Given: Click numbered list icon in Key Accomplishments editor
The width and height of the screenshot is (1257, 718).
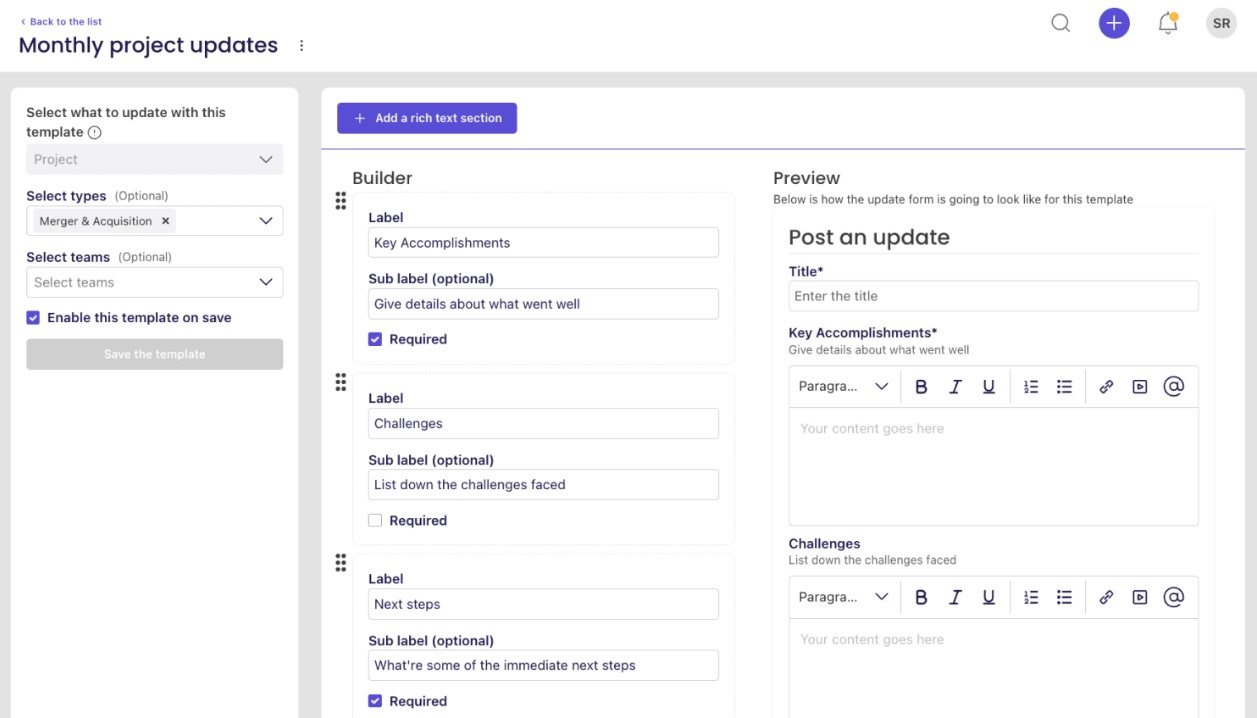Looking at the screenshot, I should [x=1031, y=387].
